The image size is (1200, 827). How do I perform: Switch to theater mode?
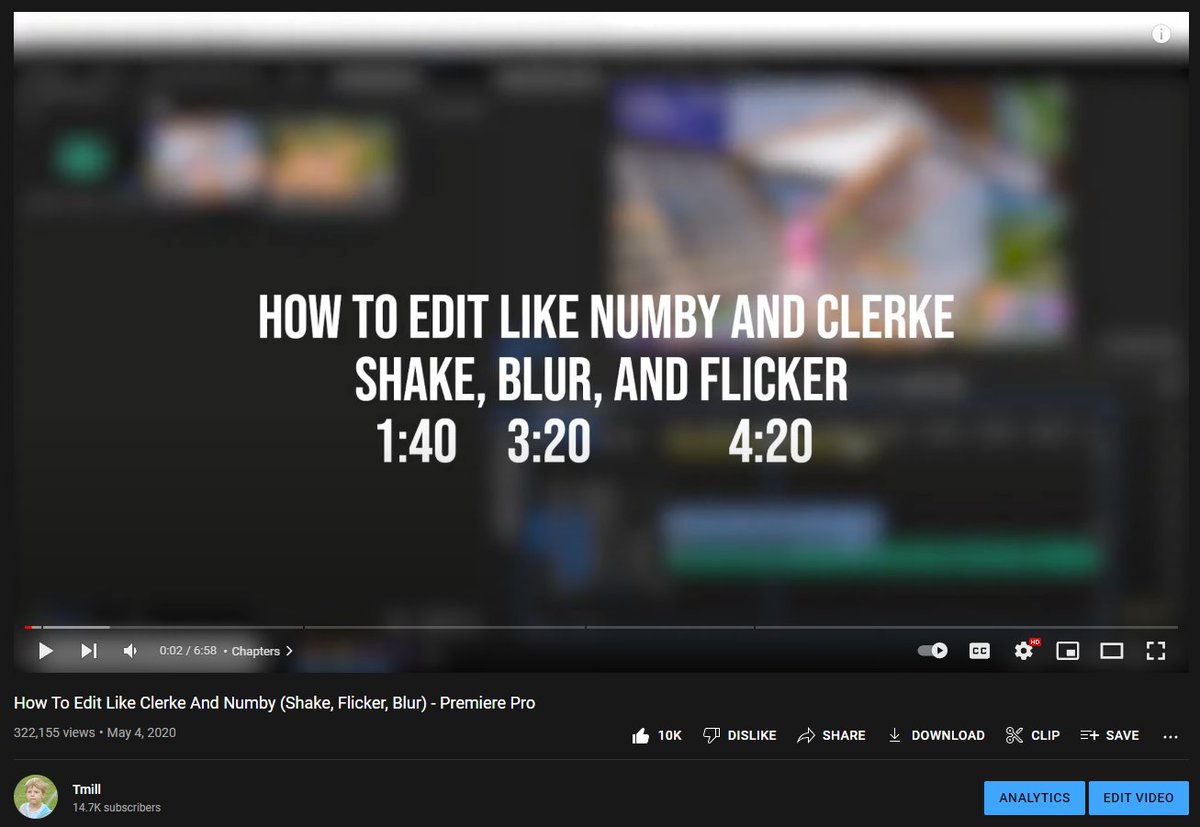coord(1112,651)
